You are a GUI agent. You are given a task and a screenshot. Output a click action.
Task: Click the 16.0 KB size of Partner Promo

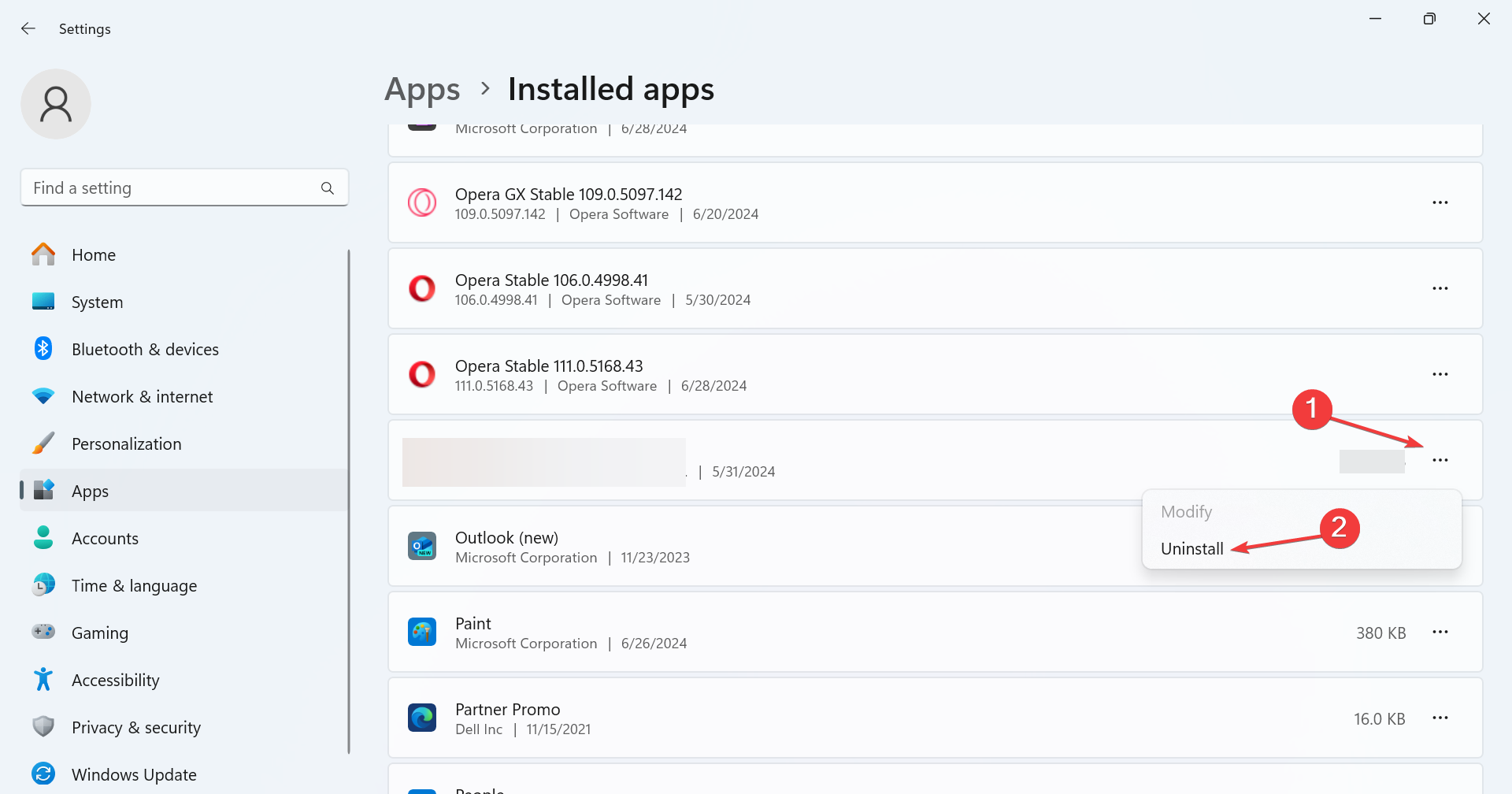[1379, 718]
